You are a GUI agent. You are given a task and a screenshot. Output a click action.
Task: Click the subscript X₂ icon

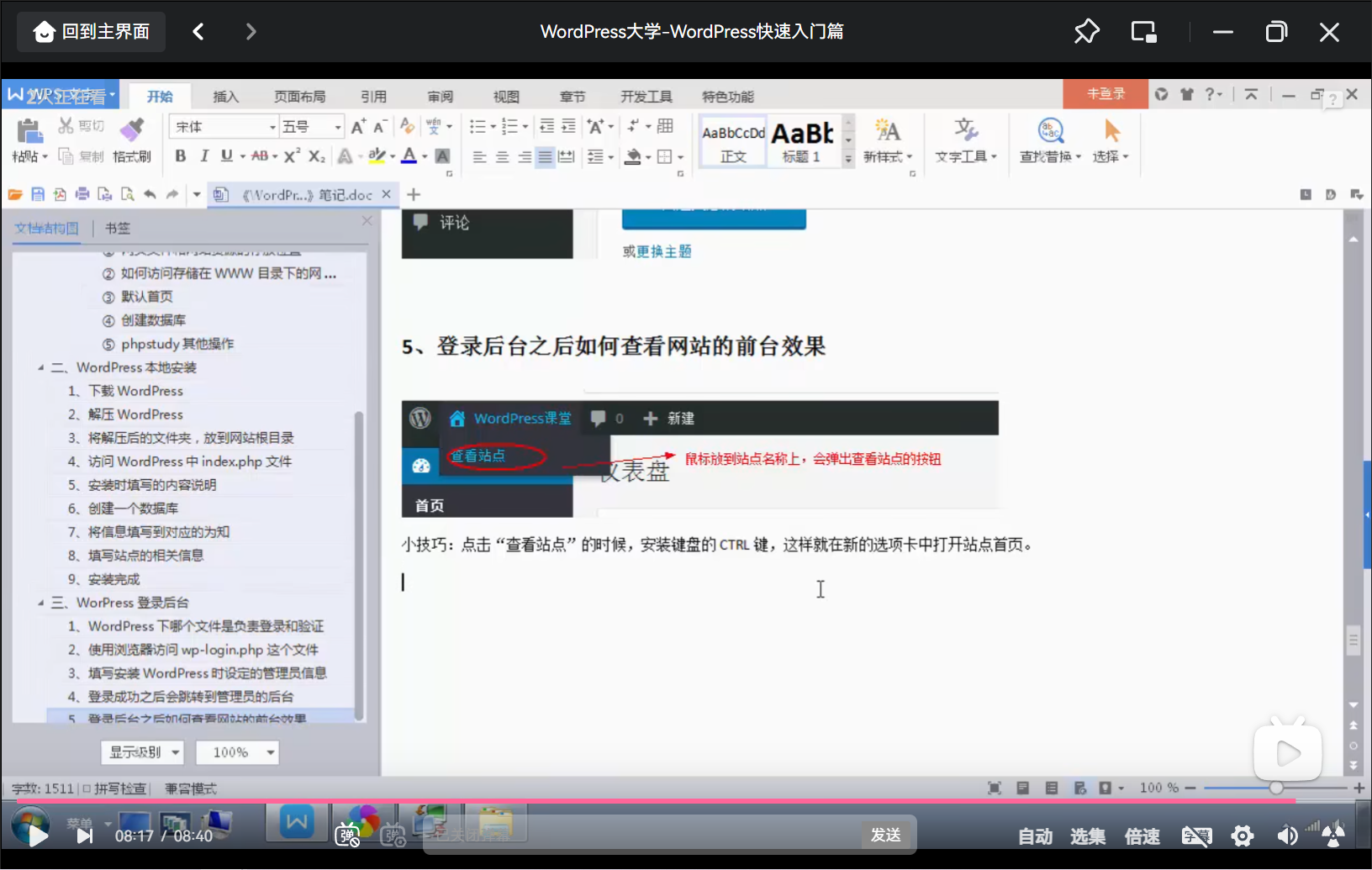[x=316, y=156]
